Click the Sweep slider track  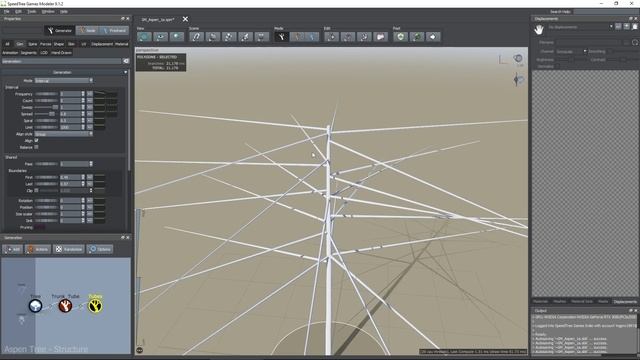pos(47,107)
